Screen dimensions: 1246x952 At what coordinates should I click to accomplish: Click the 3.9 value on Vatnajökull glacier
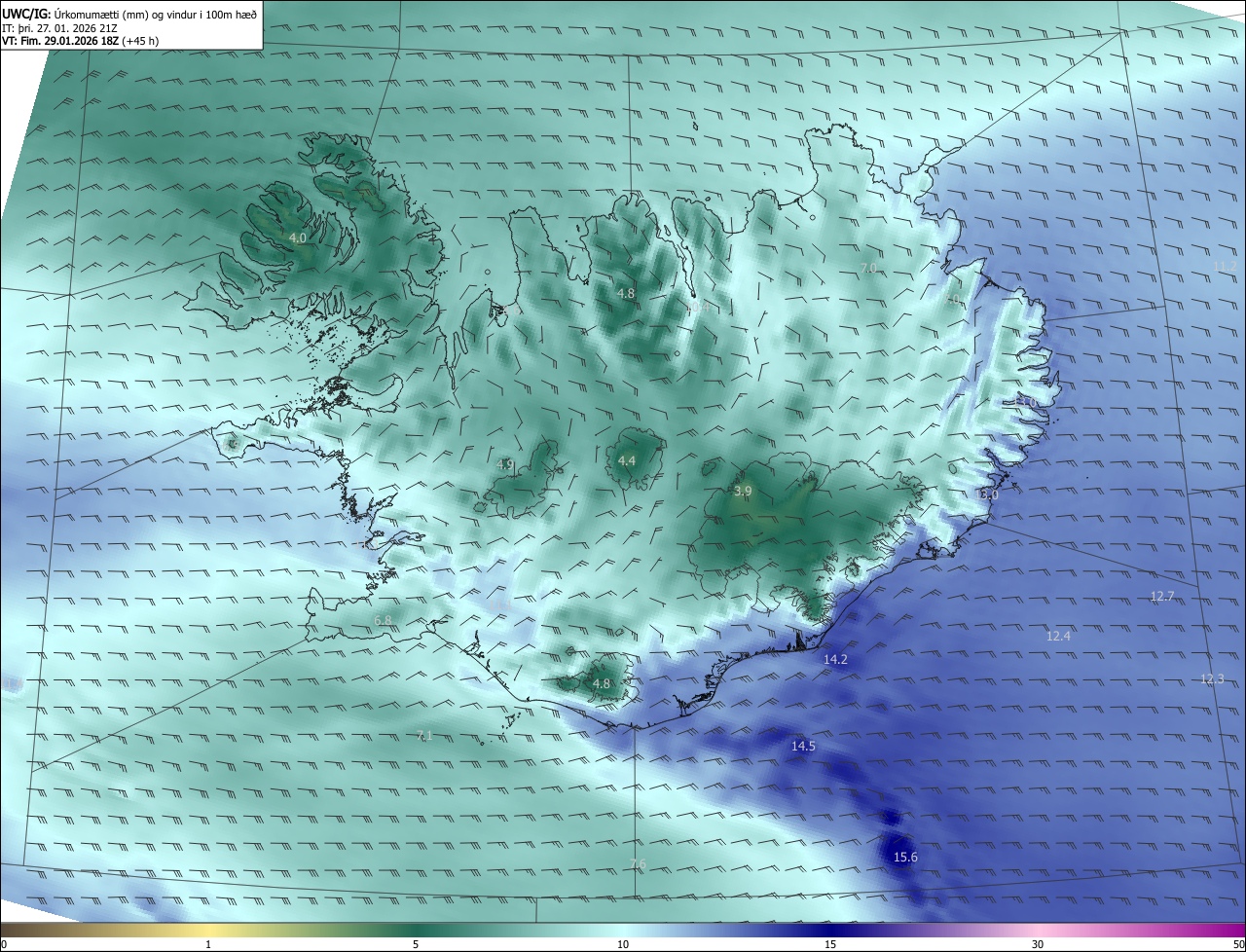(x=743, y=492)
